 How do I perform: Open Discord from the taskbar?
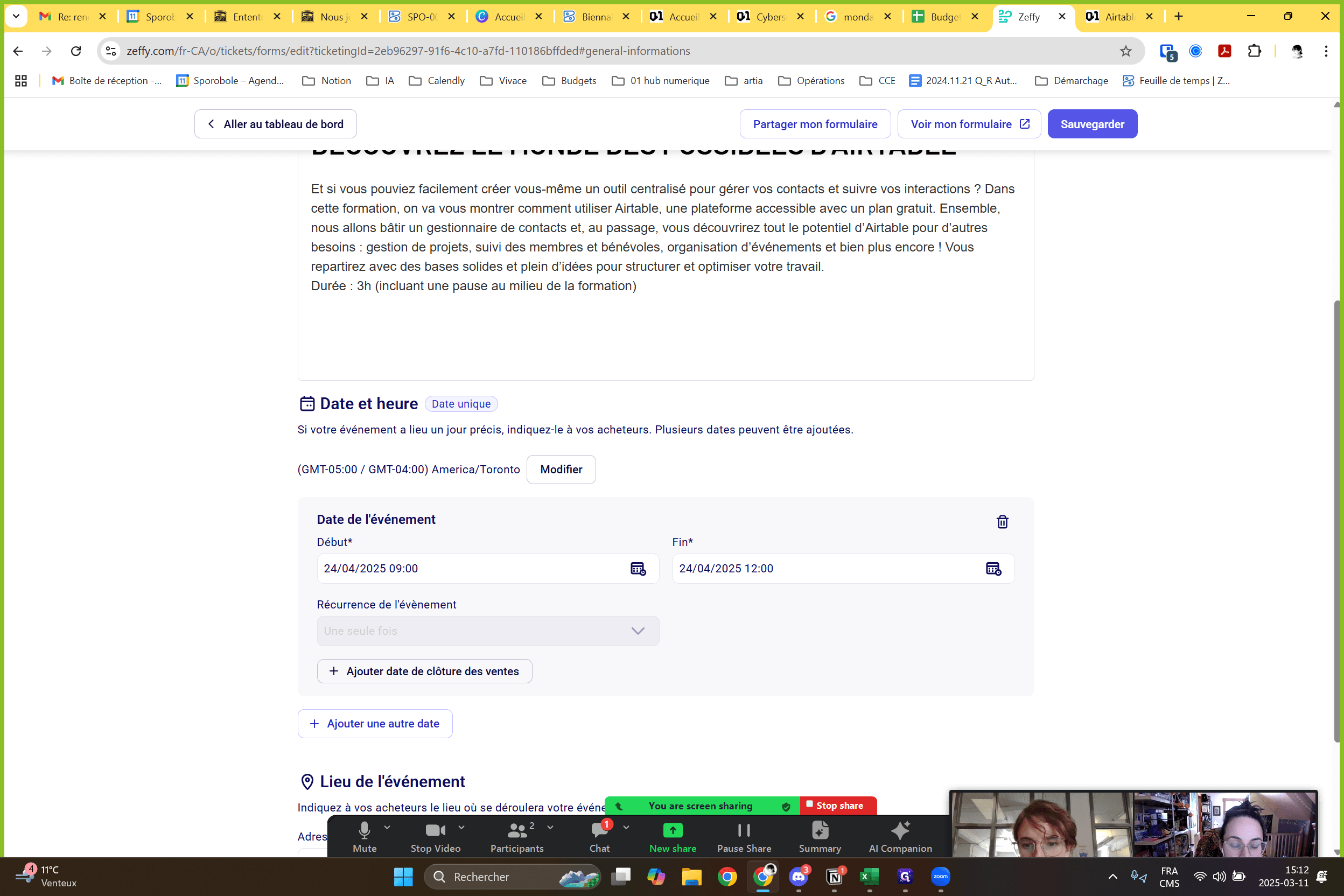799,877
